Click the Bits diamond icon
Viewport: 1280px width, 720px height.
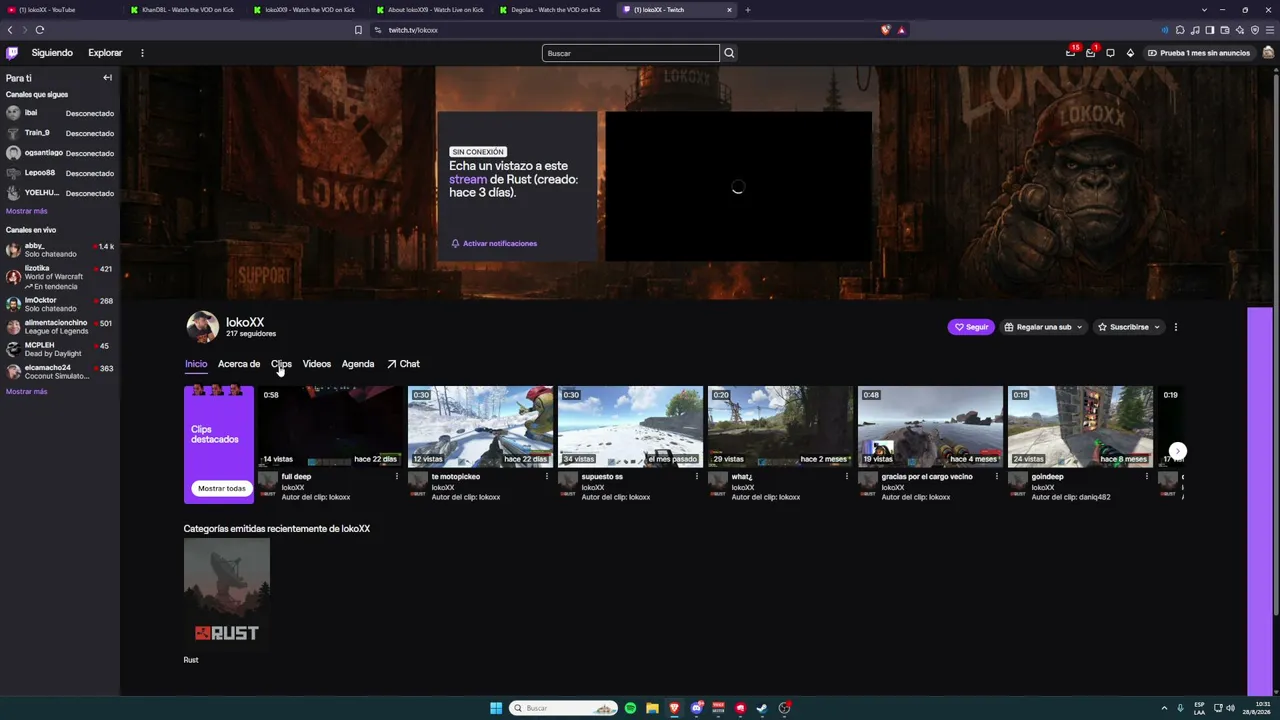[x=1130, y=53]
